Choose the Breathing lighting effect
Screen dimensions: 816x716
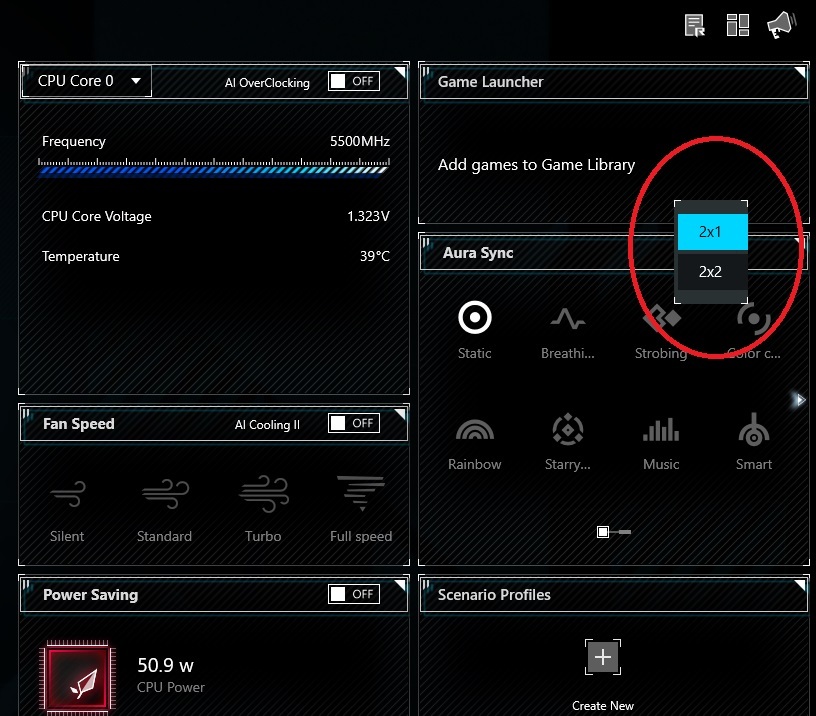567,330
